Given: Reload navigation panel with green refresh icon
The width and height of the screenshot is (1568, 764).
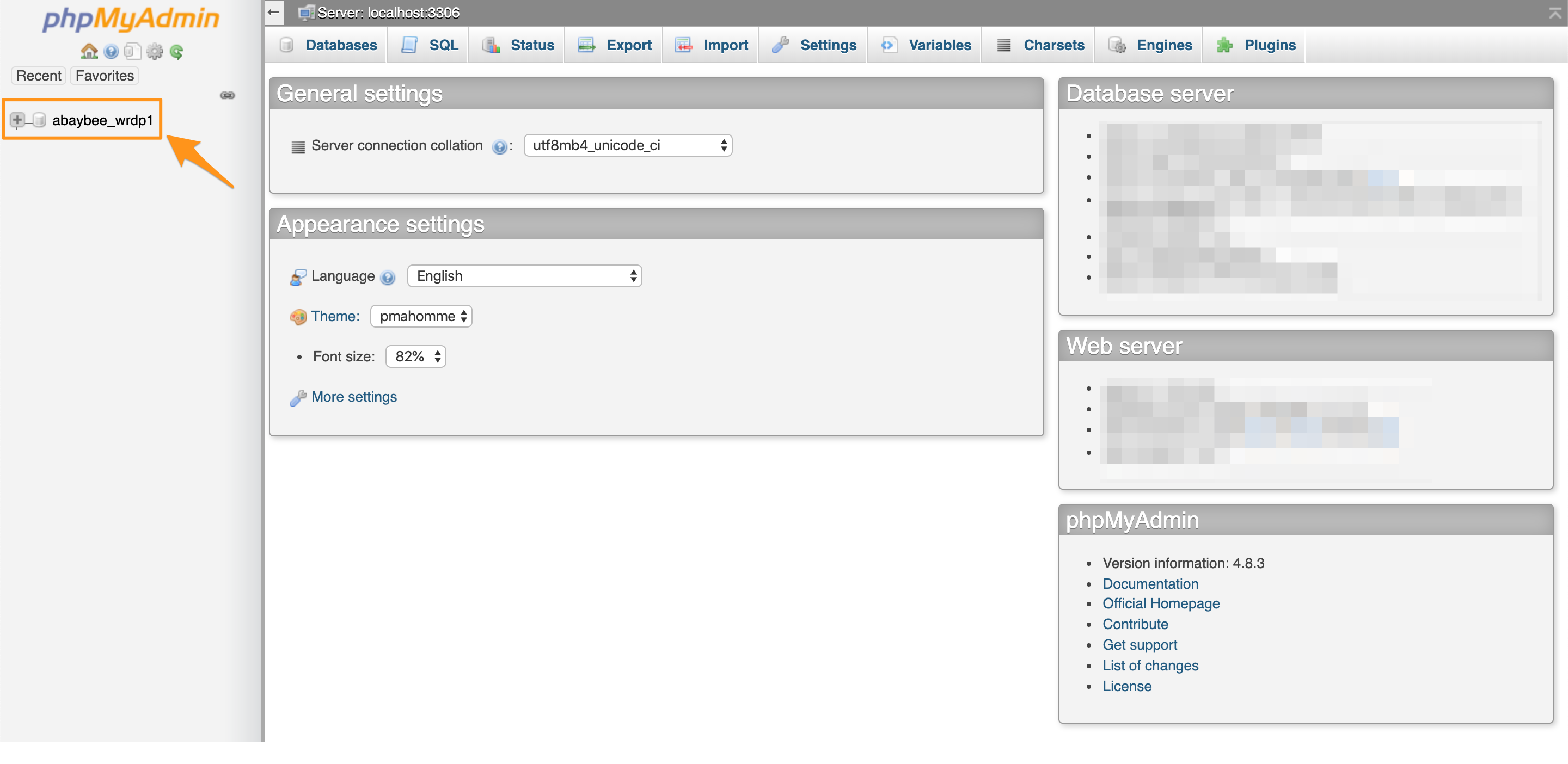Looking at the screenshot, I should coord(176,52).
